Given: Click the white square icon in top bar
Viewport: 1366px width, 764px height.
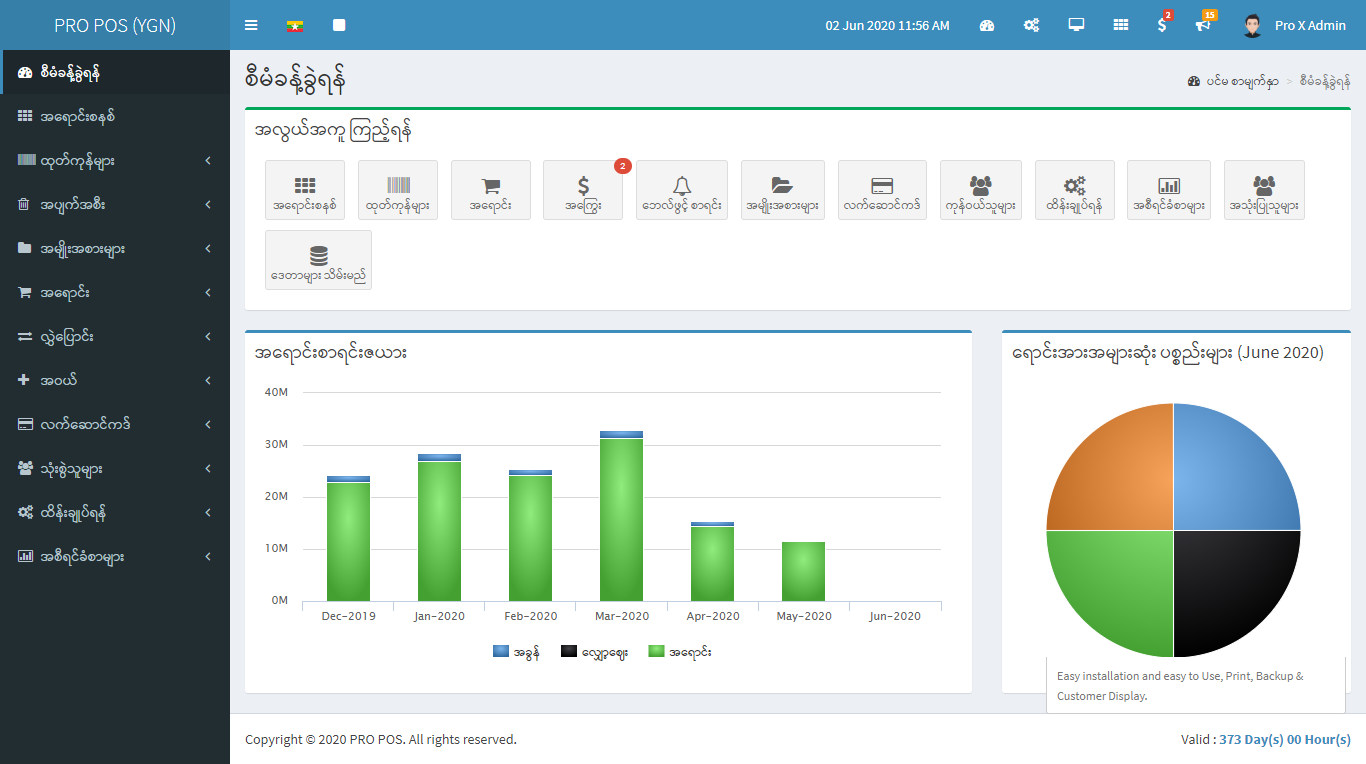Looking at the screenshot, I should point(339,25).
